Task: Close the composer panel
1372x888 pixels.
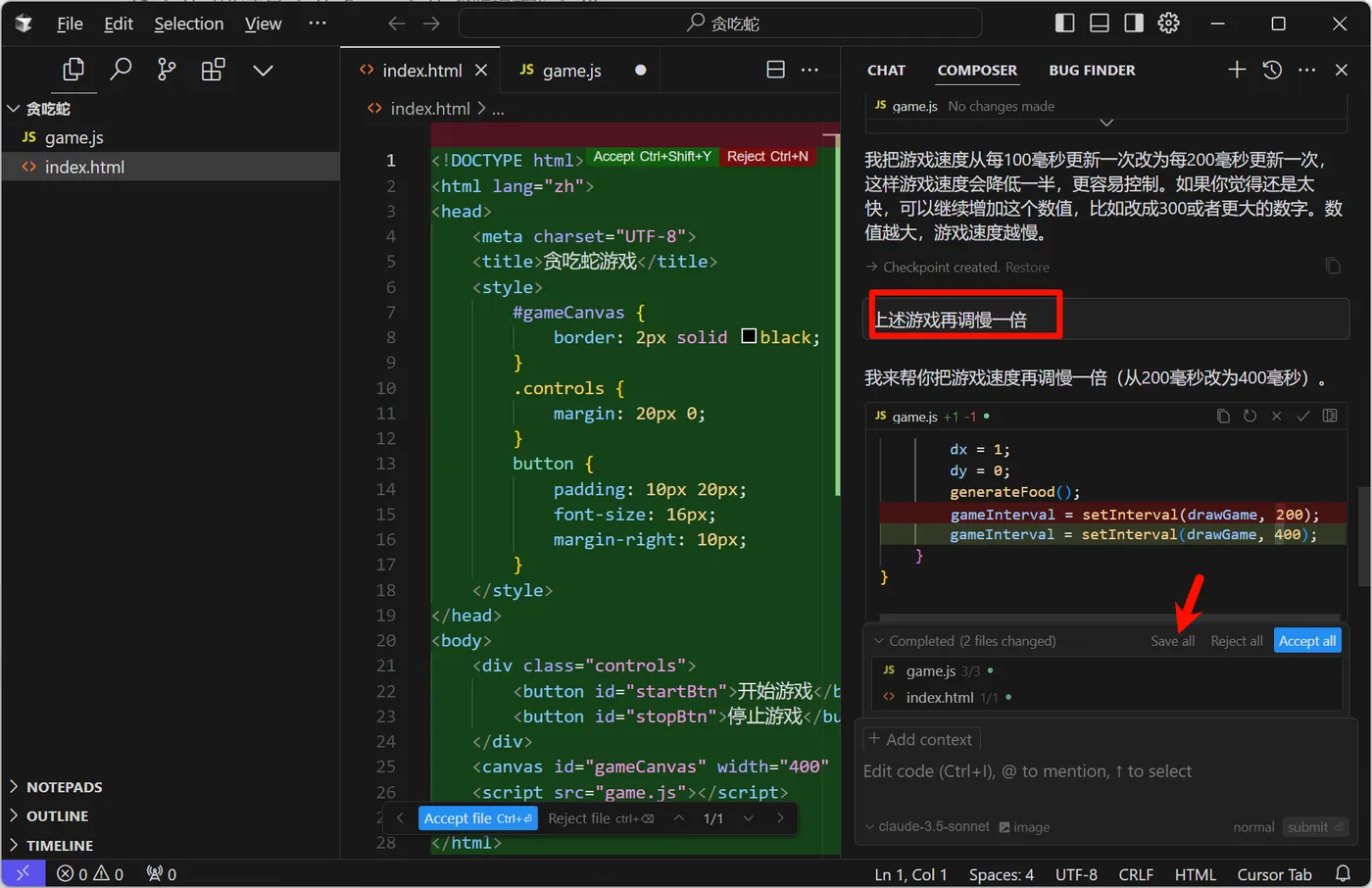Action: 1342,70
